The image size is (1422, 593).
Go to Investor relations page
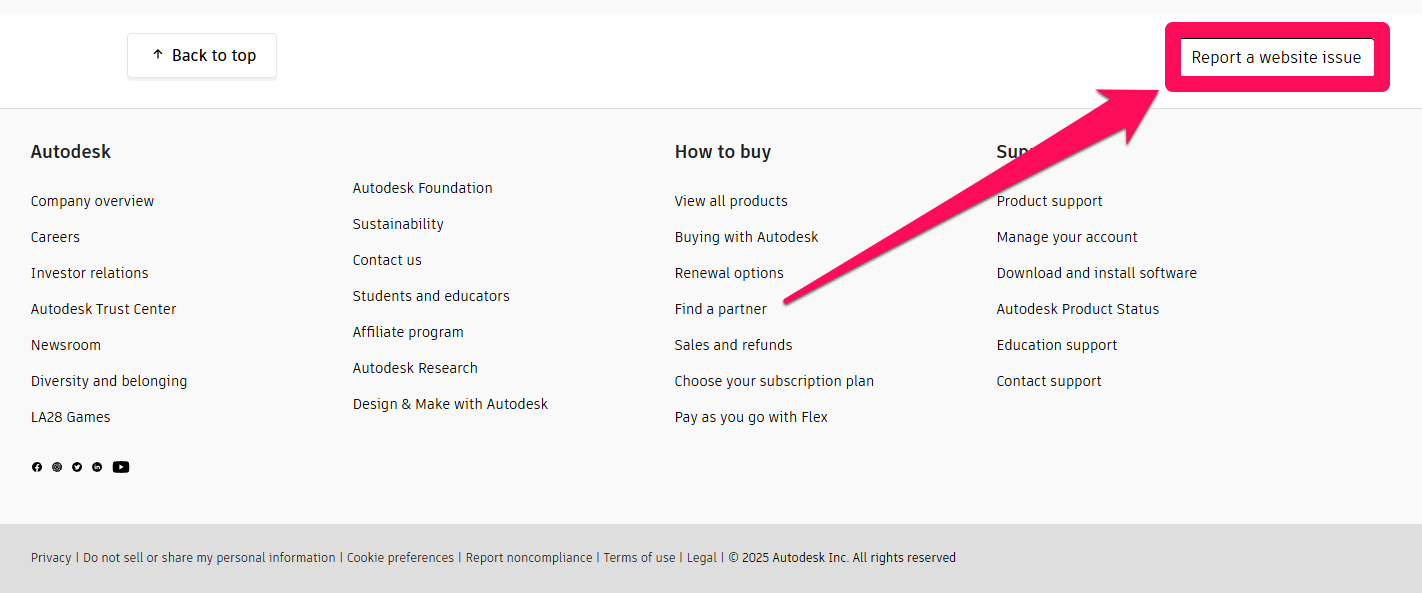click(x=89, y=273)
